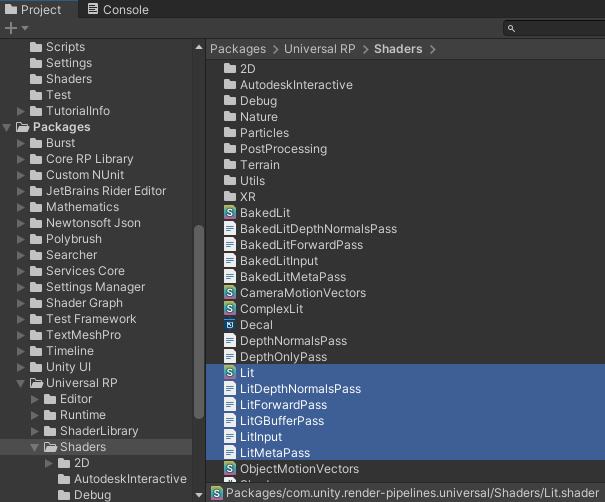Collapse the Universal RP folder
605x502 pixels.
coord(20,383)
